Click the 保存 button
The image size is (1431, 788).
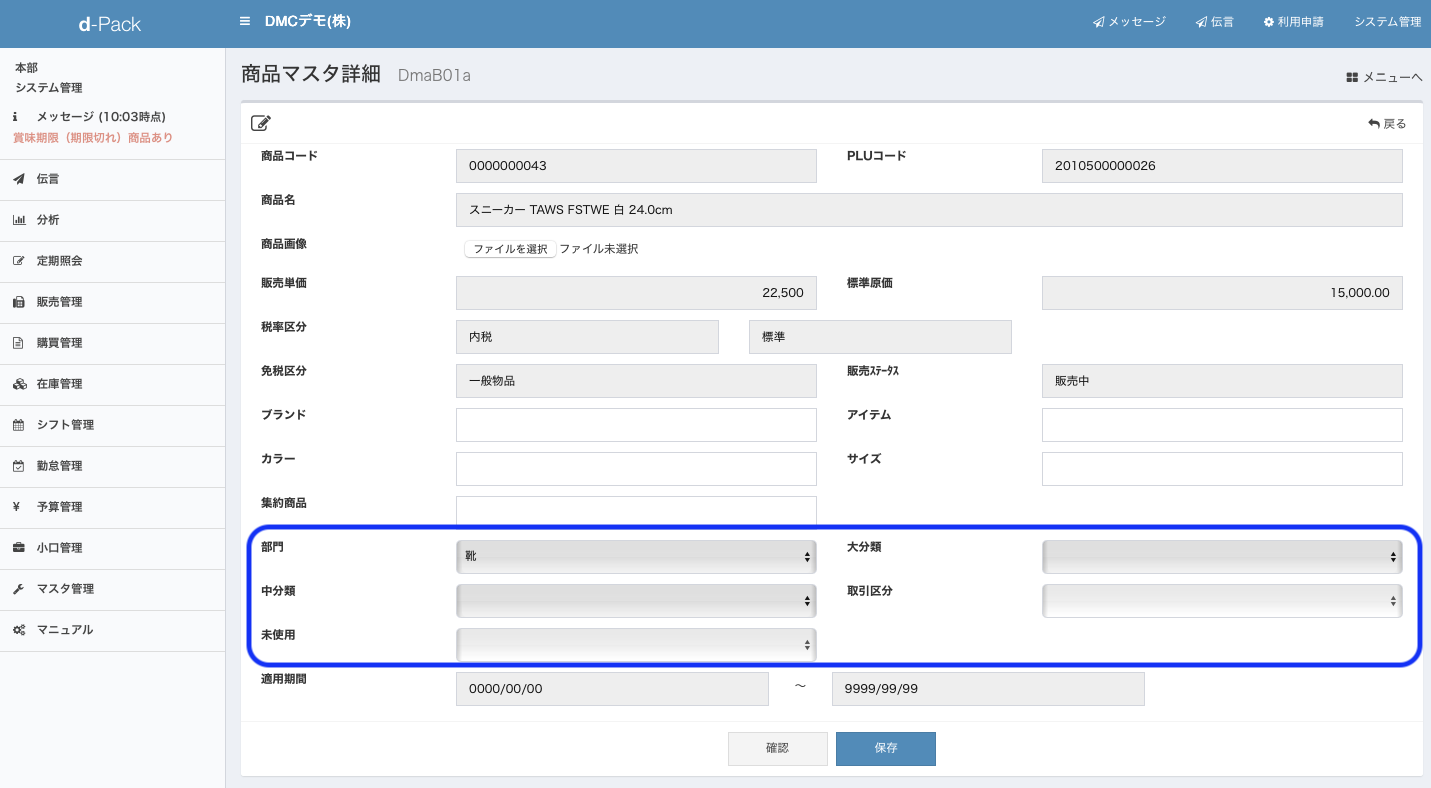(x=885, y=749)
